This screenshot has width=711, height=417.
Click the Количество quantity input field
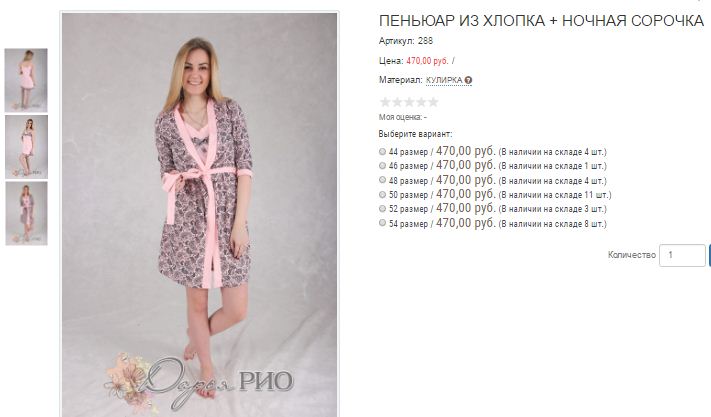(x=682, y=255)
